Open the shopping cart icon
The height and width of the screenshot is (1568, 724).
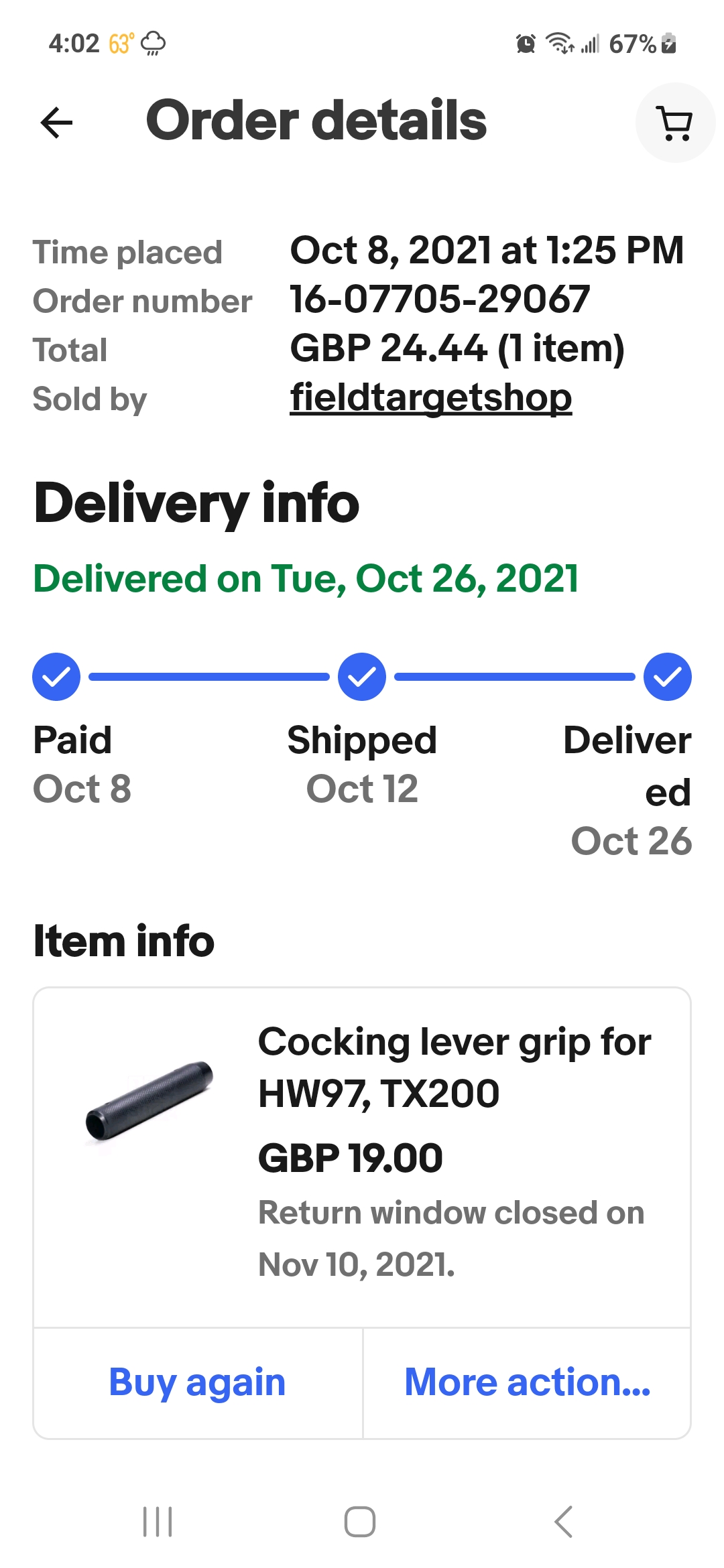[x=676, y=123]
